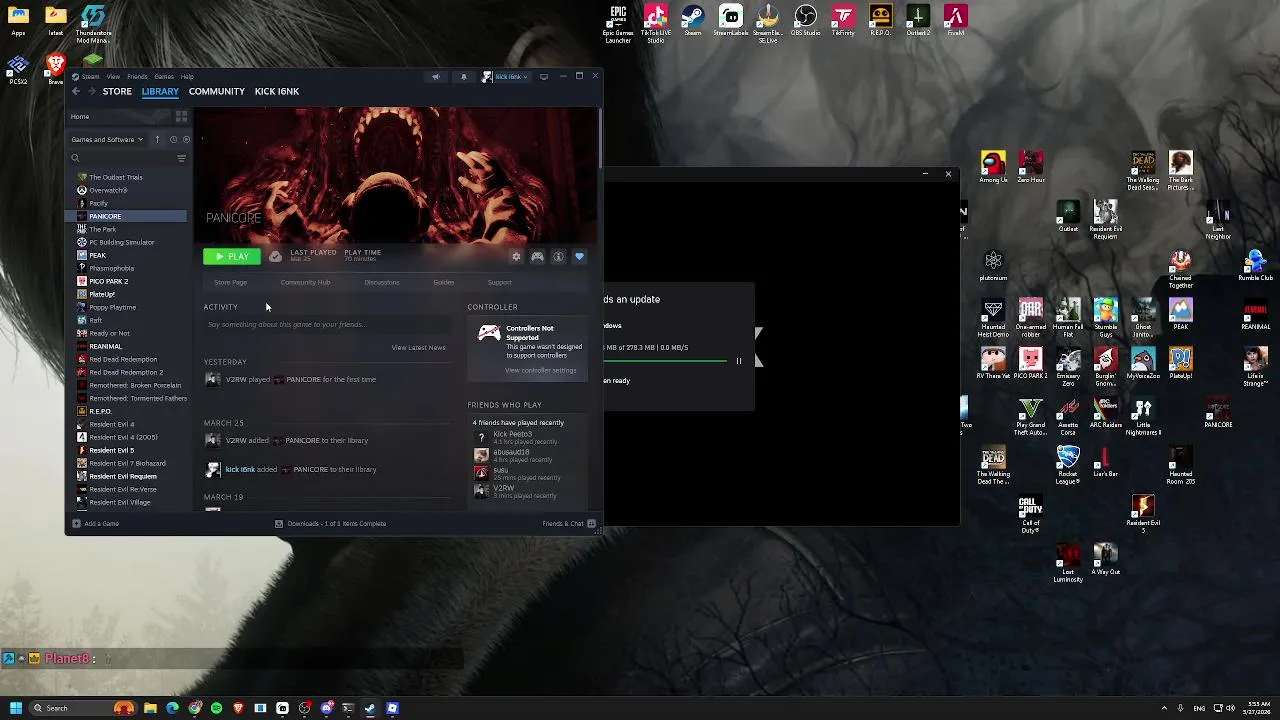The width and height of the screenshot is (1280, 720).
Task: Click the sort ascending arrow in the sidebar
Action: tap(157, 139)
